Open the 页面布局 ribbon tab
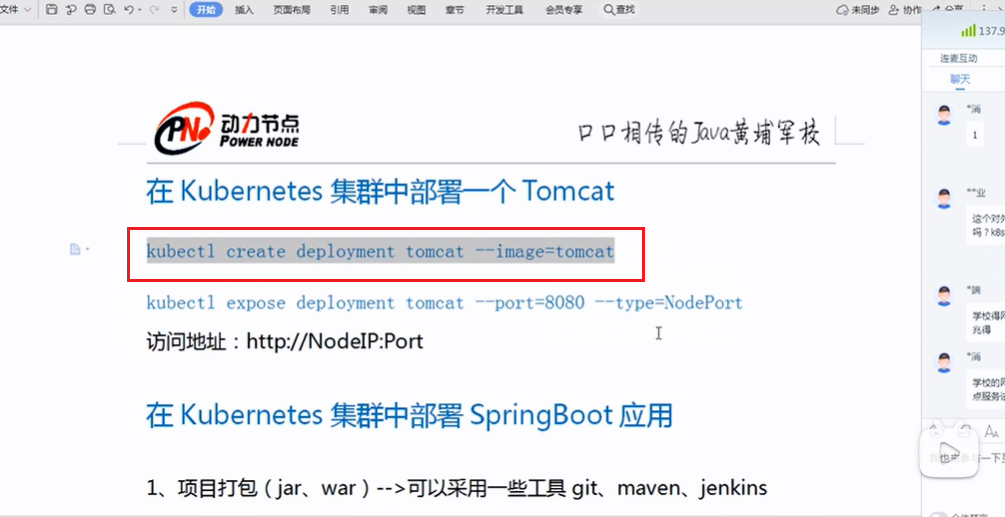Viewport: 1005px width, 517px height. (292, 10)
